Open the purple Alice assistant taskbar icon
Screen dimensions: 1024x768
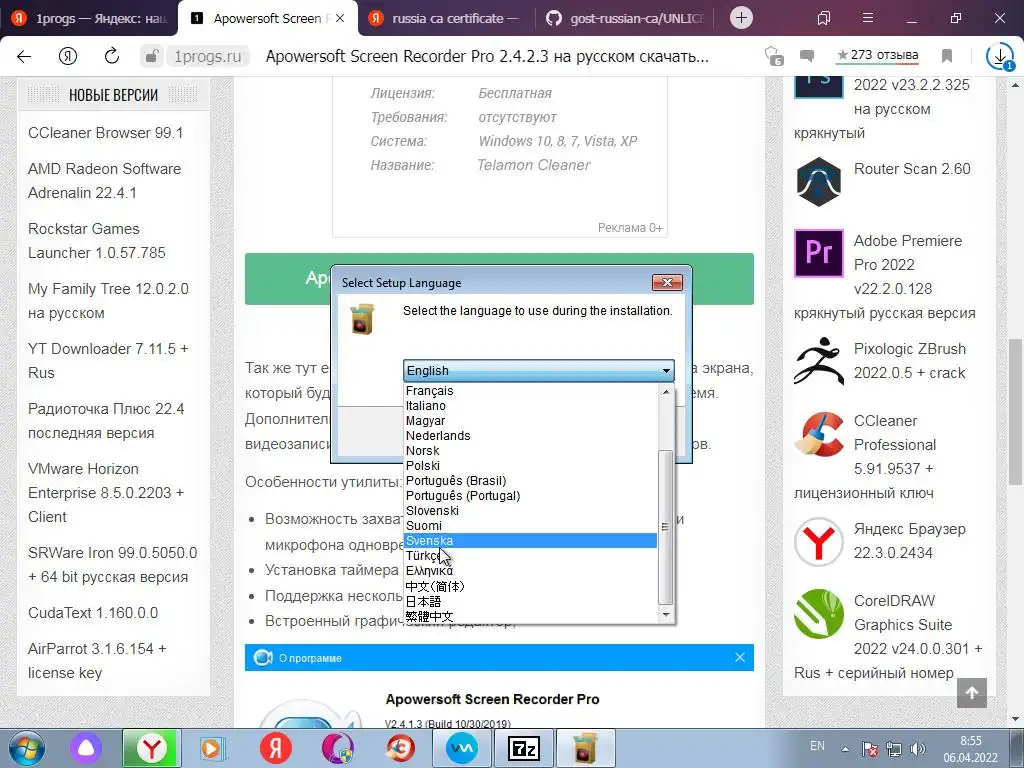86,748
